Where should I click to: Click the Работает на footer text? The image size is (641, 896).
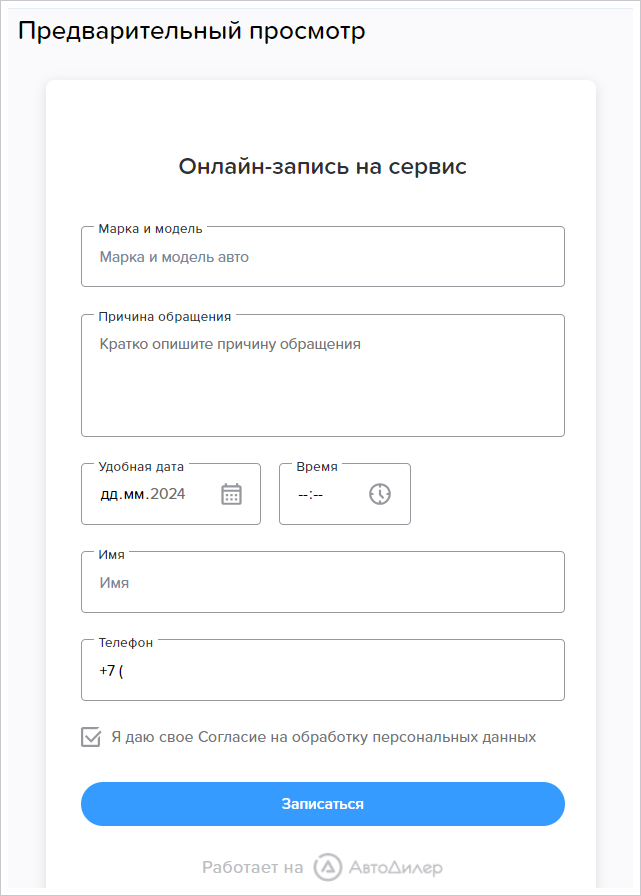pos(253,867)
